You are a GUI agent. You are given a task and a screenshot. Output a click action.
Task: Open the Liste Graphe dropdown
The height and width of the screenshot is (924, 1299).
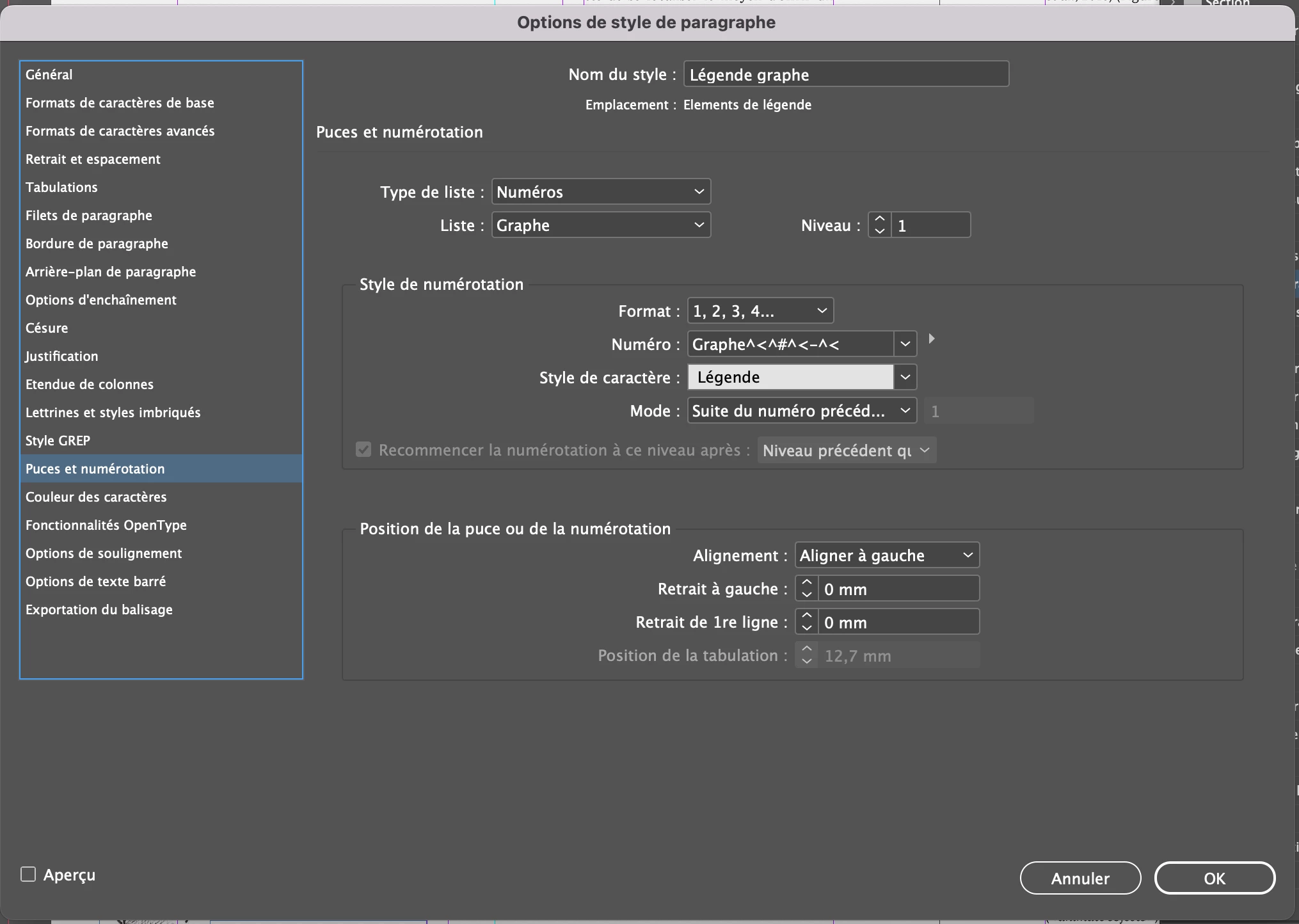[x=600, y=225]
